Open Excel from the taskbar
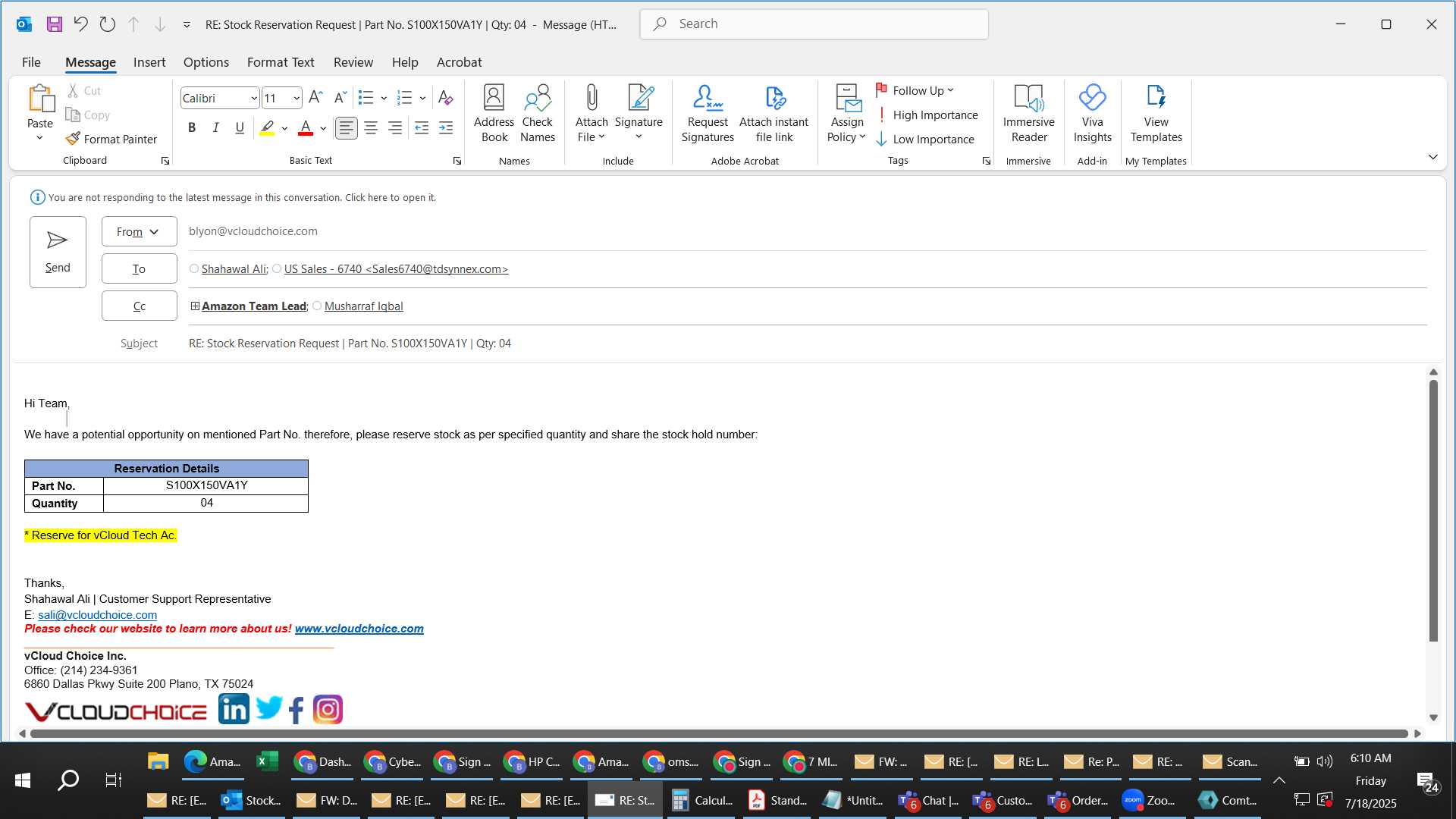Image resolution: width=1456 pixels, height=819 pixels. coord(268,761)
